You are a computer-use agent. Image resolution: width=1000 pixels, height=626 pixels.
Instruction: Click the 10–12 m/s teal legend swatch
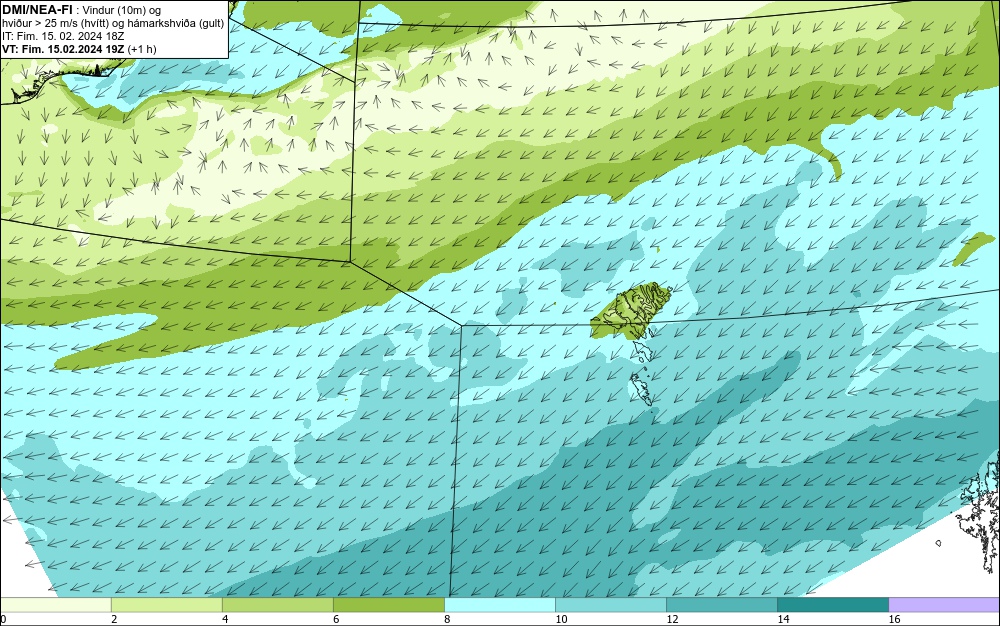click(610, 604)
